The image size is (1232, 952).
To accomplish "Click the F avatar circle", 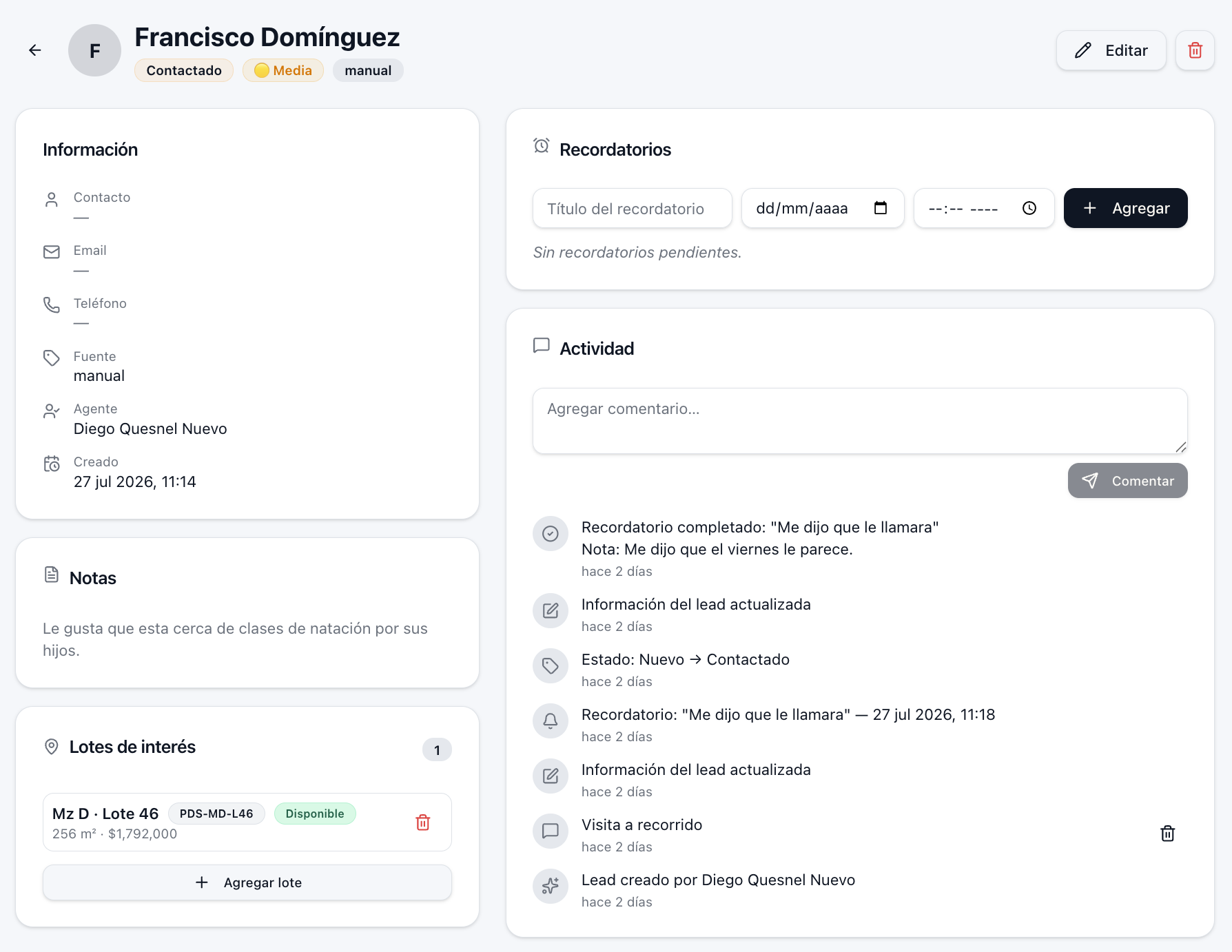I will tap(95, 50).
